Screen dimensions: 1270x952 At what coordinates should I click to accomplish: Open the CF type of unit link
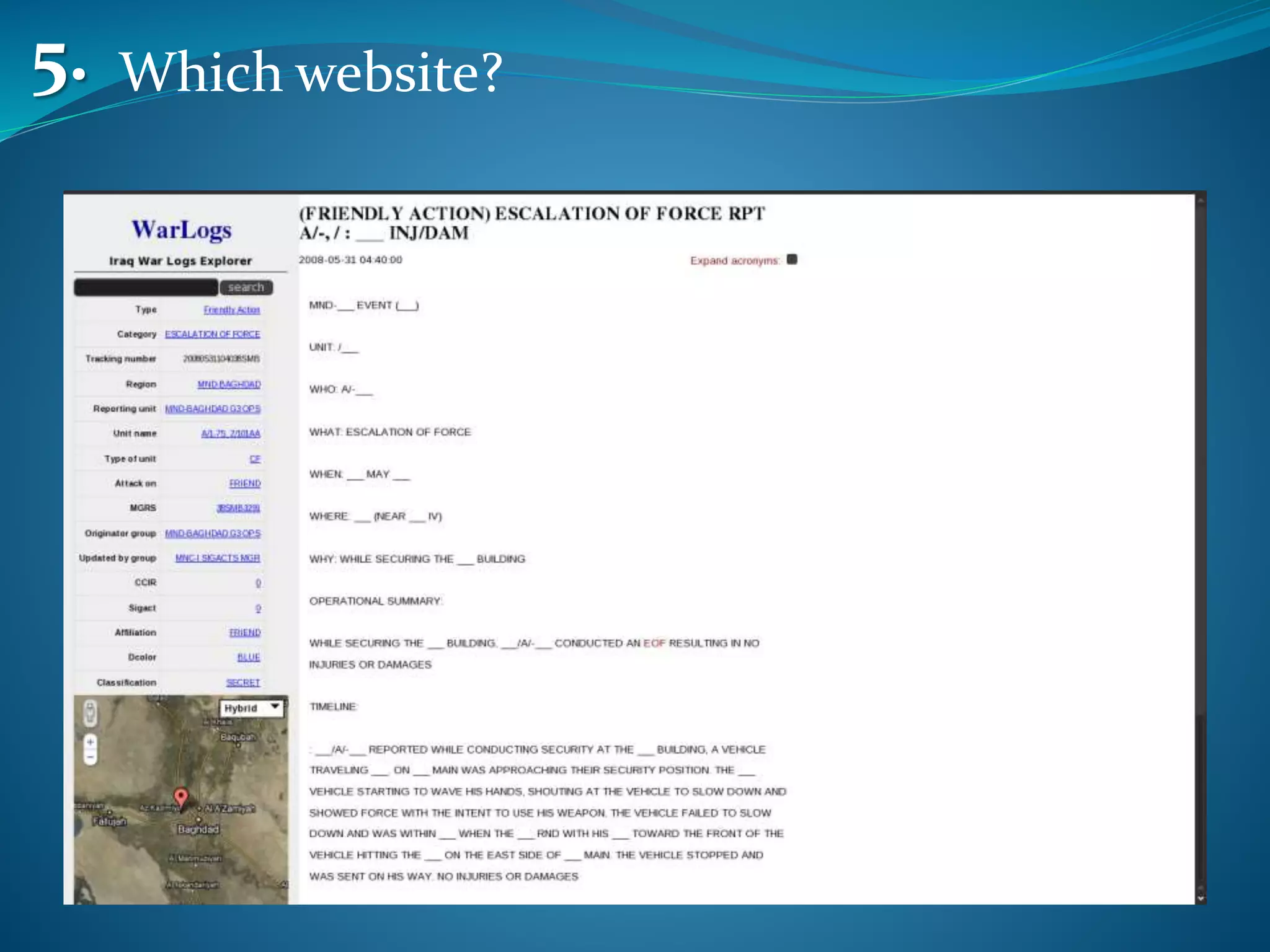click(x=255, y=459)
